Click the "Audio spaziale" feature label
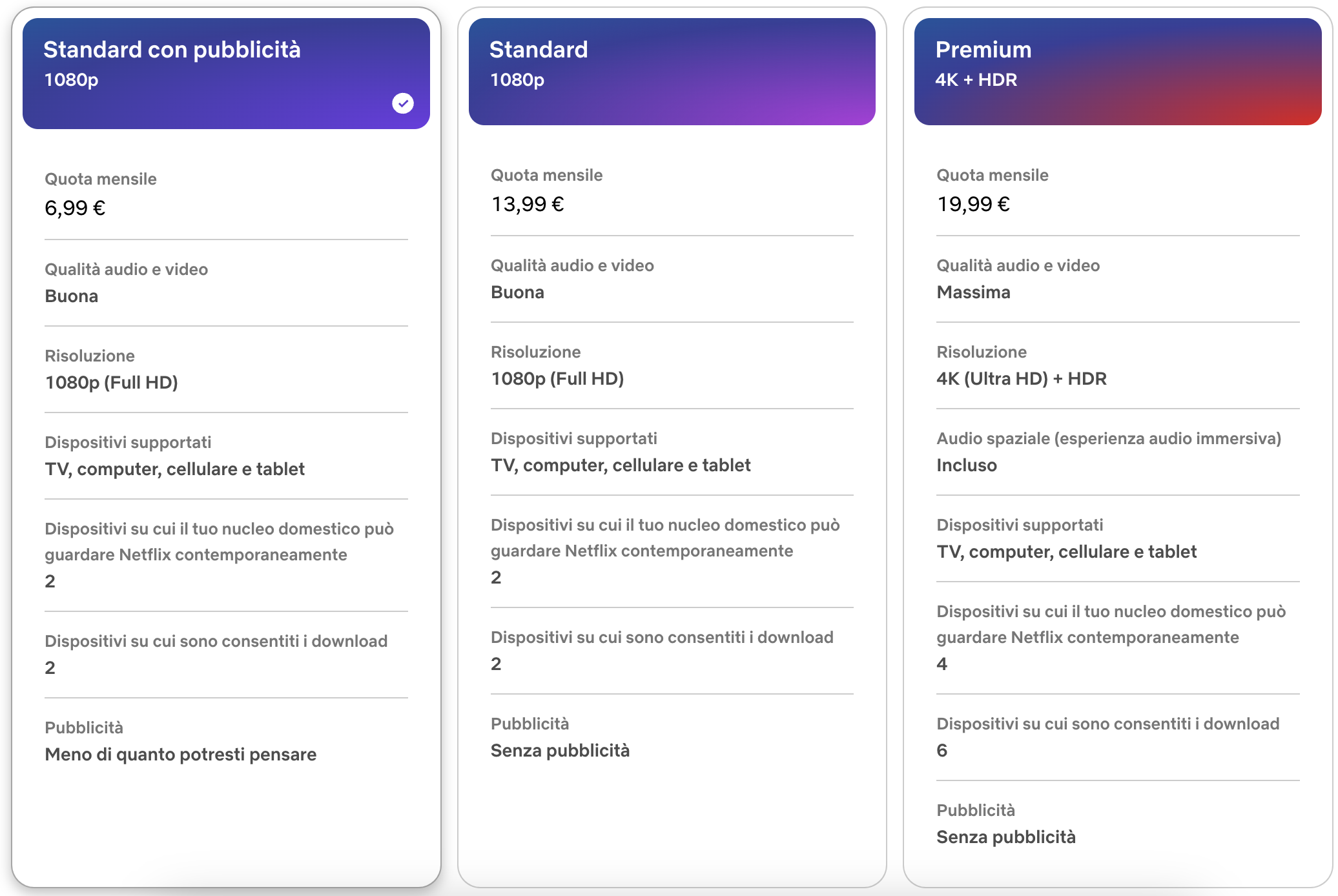Viewport: 1338px width, 896px height. pyautogui.click(x=1108, y=439)
